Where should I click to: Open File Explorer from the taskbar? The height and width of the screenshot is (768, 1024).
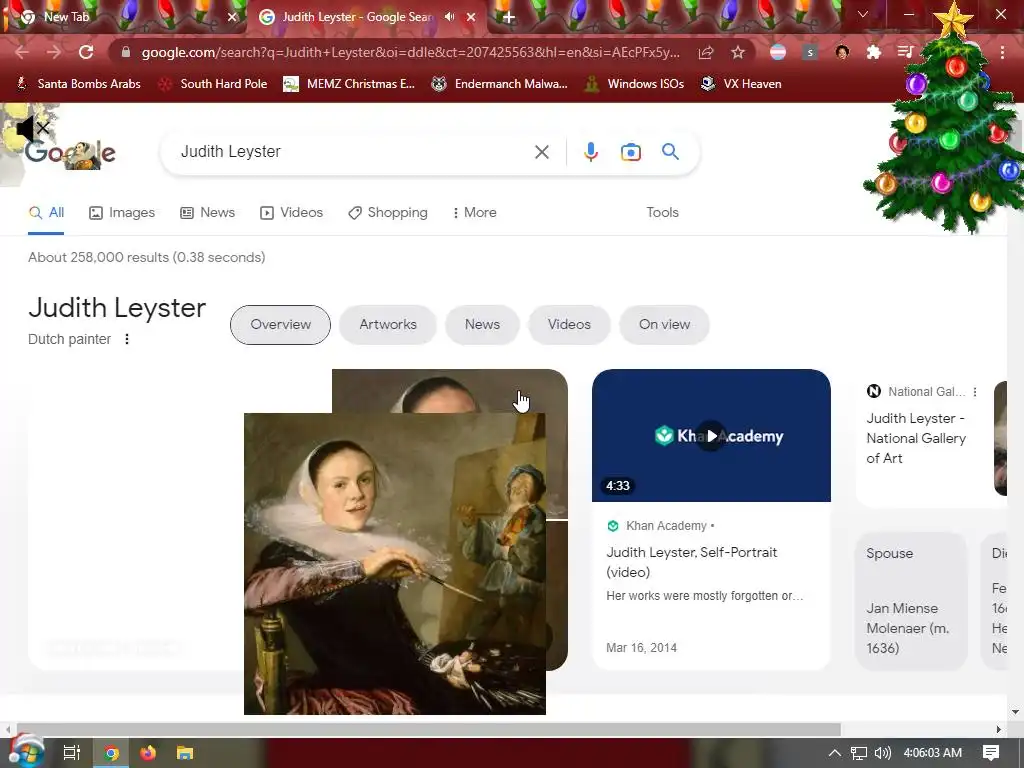point(185,753)
